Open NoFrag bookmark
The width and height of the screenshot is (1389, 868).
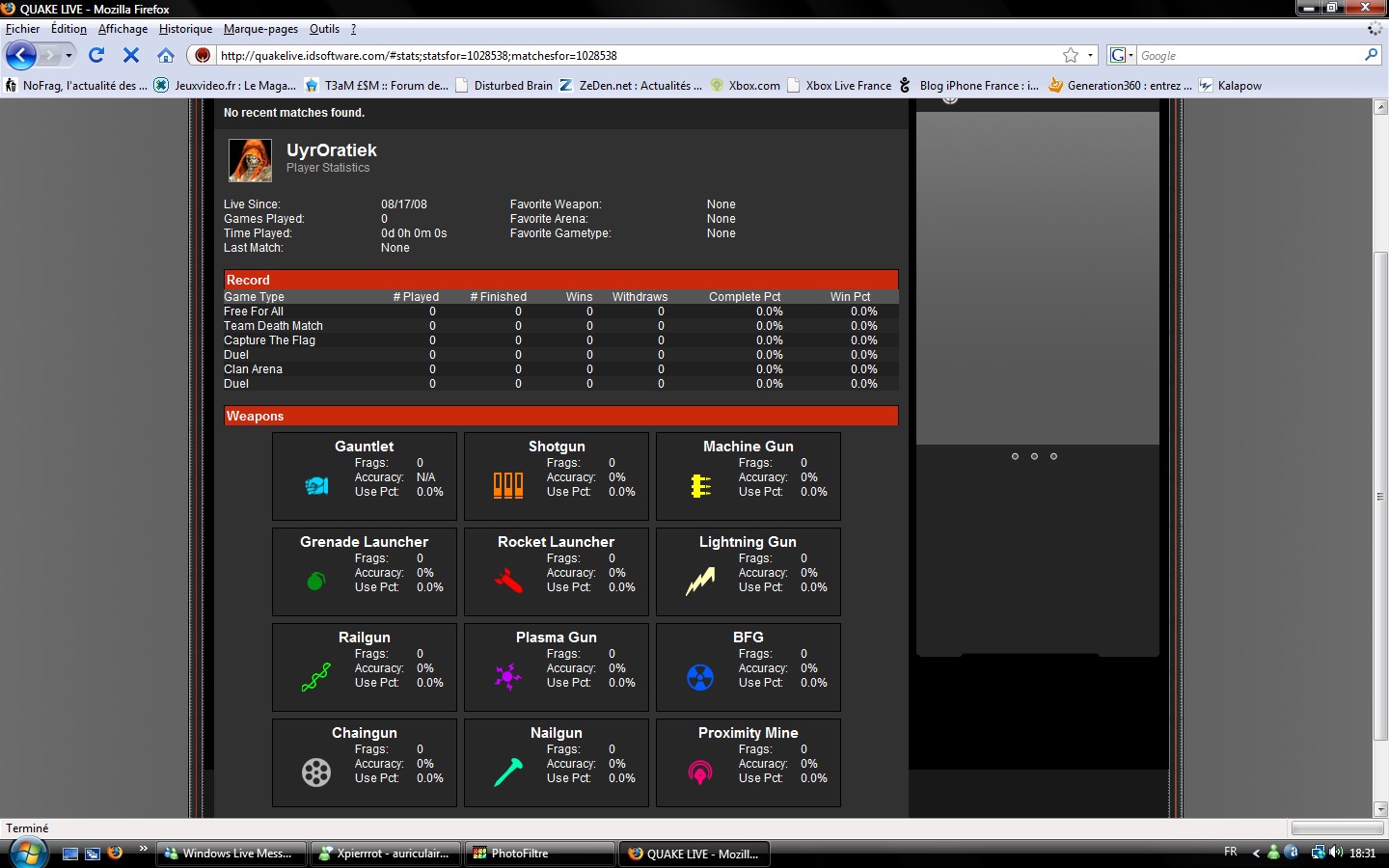click(76, 85)
